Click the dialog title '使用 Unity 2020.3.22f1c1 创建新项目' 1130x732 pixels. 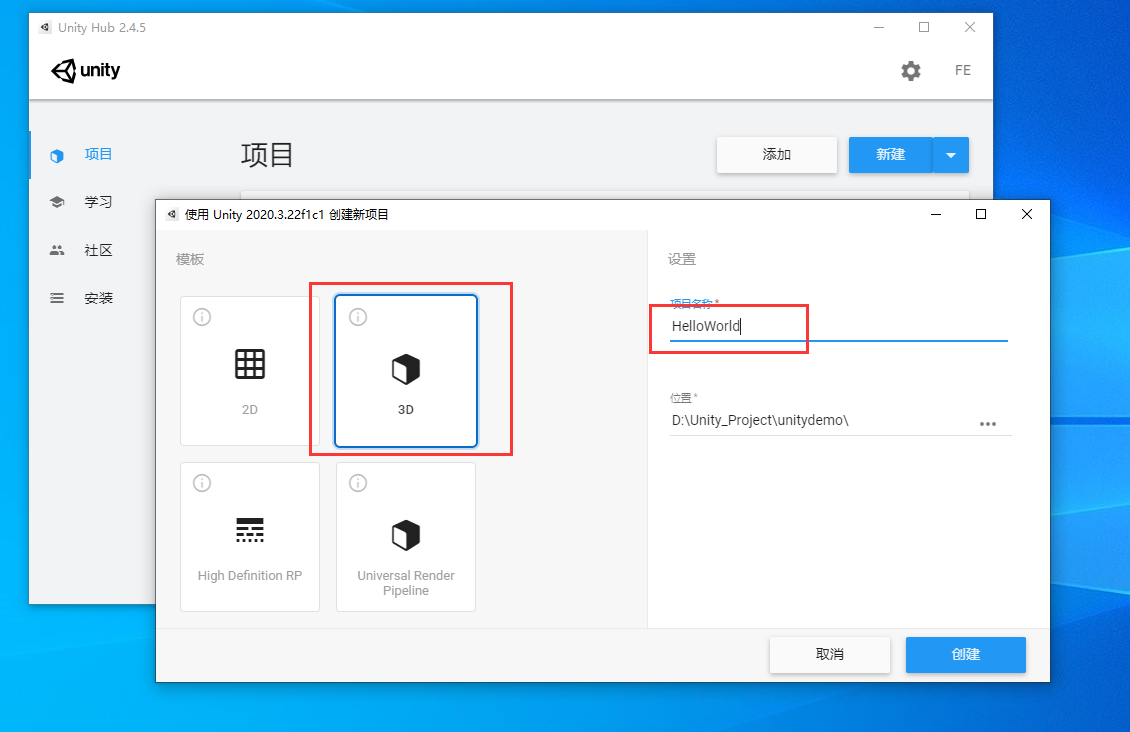[x=287, y=215]
